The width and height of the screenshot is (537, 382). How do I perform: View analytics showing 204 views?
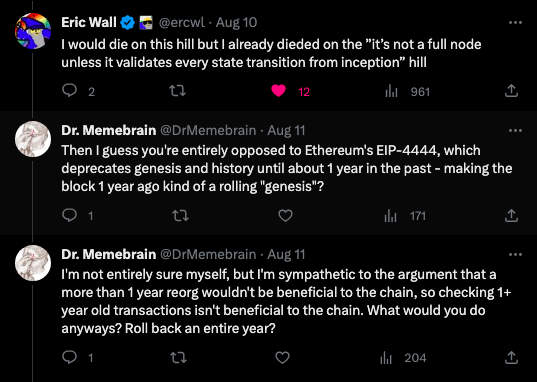403,358
